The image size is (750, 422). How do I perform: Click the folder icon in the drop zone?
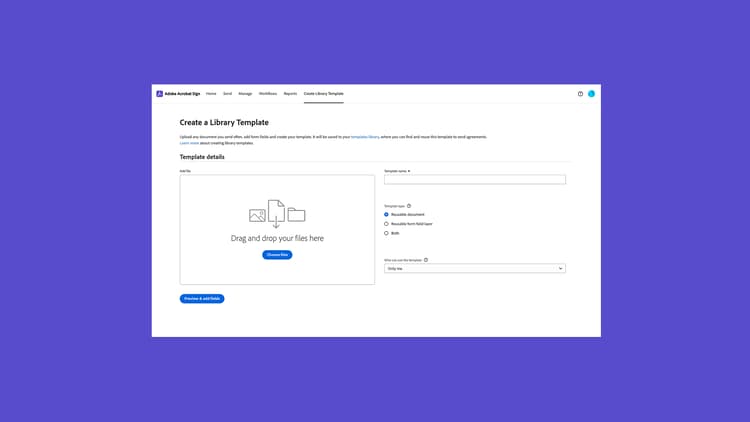coord(297,215)
